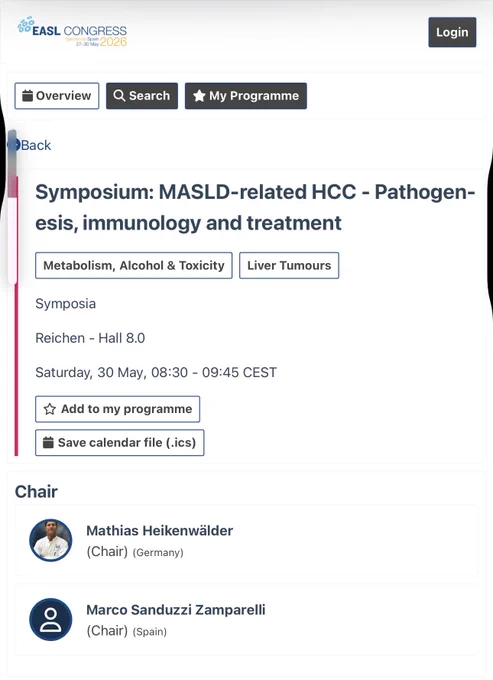Open Mathias Heikenwälder's profile photo
The image size is (493, 680).
tap(51, 540)
